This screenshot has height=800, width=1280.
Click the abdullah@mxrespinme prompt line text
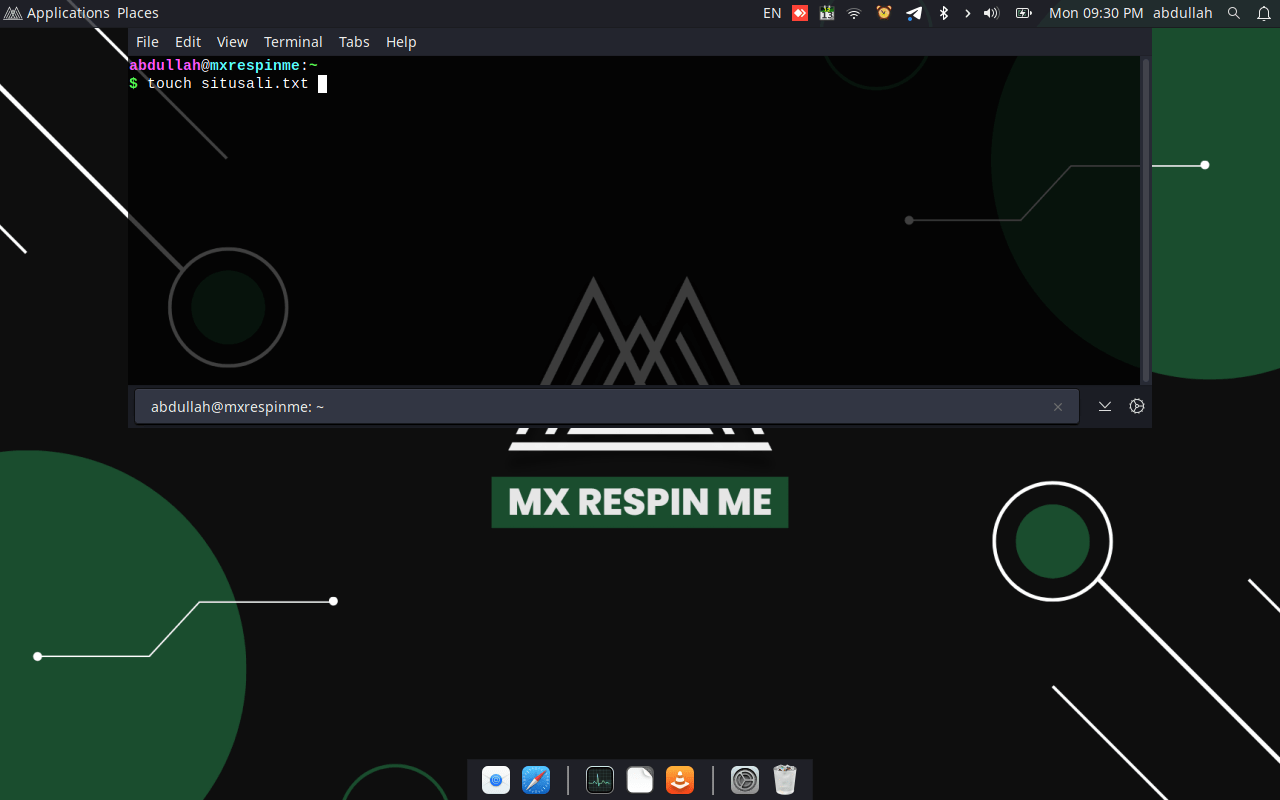coord(223,66)
